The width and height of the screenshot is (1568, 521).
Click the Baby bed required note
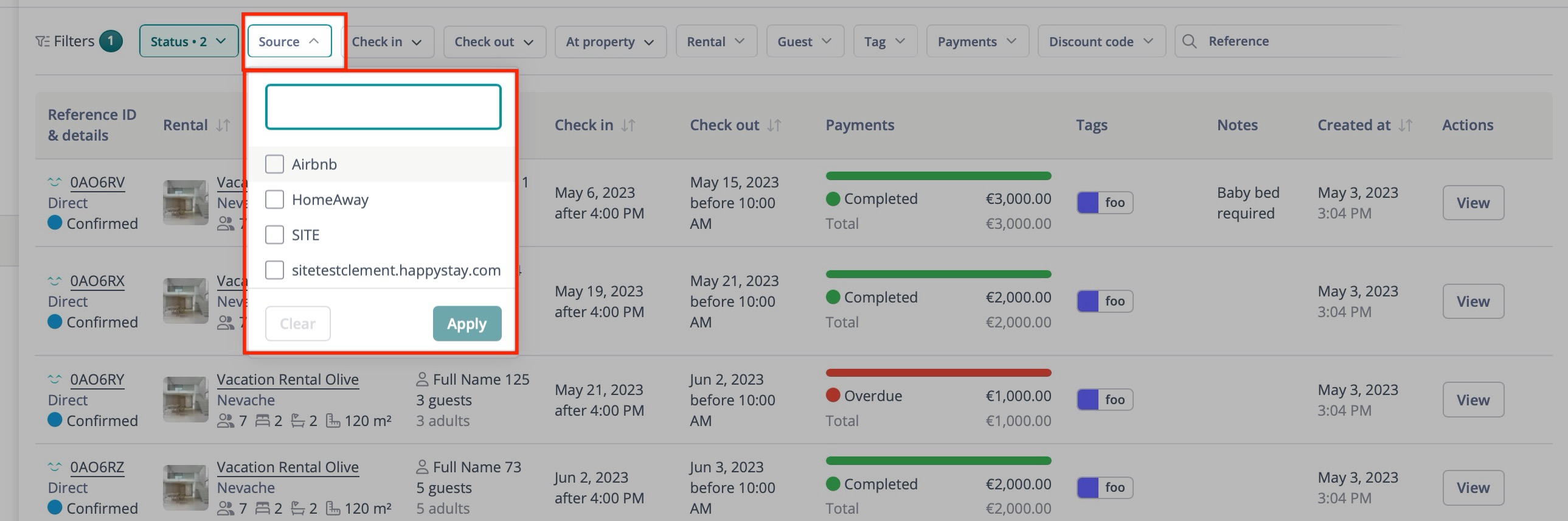tap(1249, 203)
